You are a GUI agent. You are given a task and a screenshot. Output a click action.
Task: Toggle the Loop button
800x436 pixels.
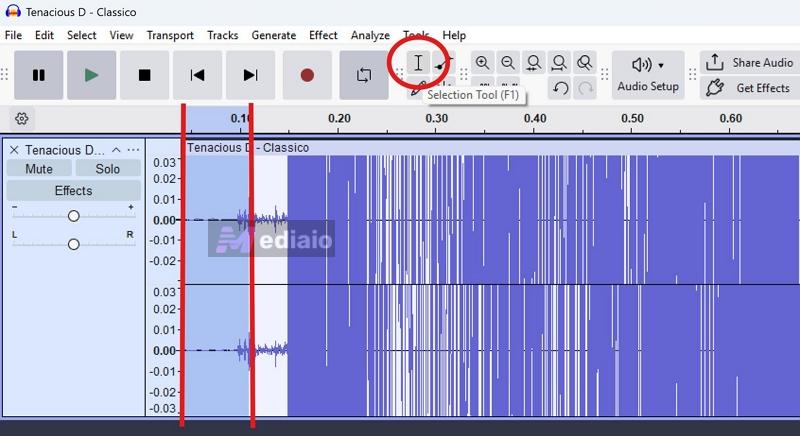pyautogui.click(x=364, y=75)
